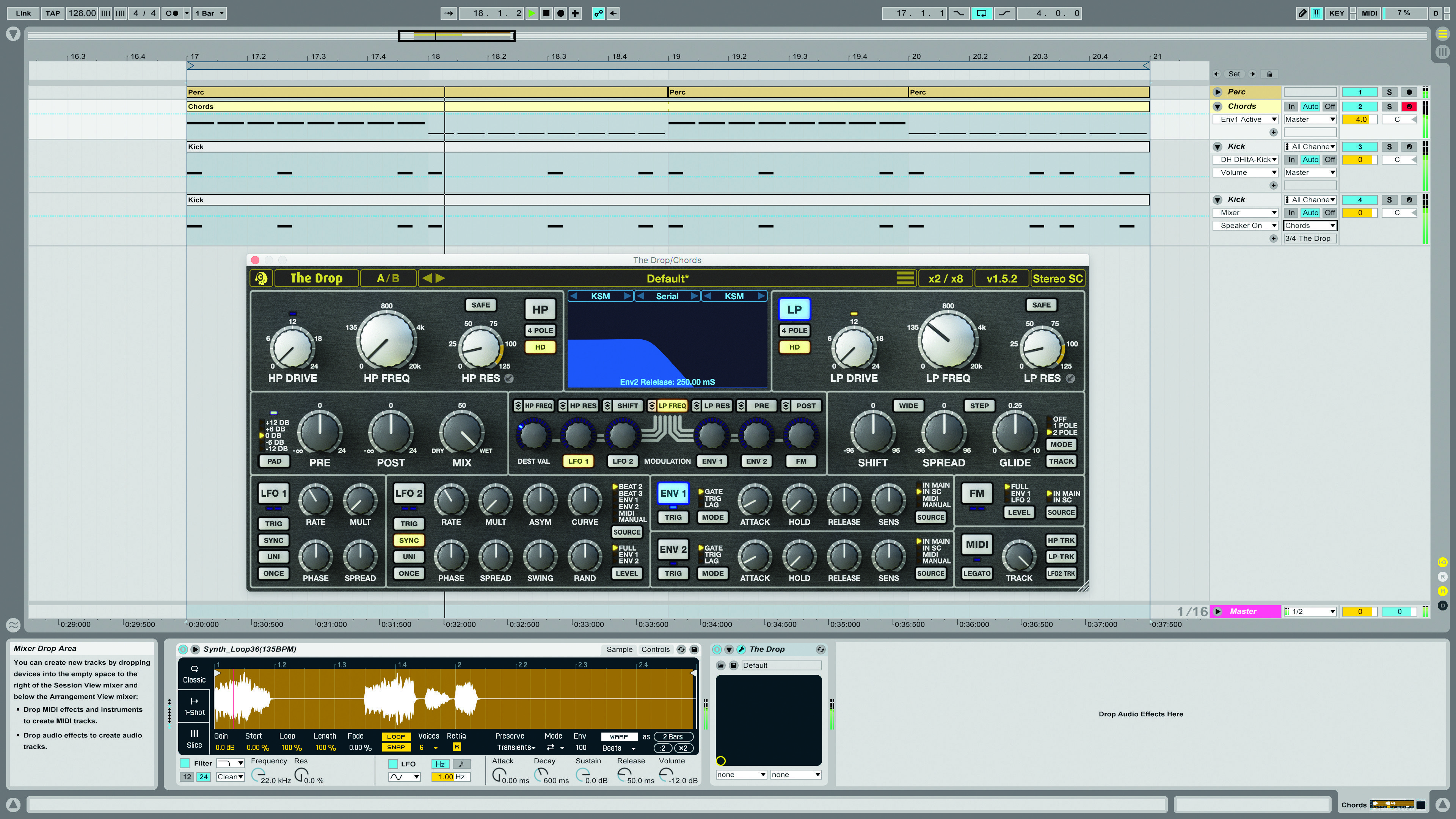Open the Env1 Active automation dropdown

(1246, 119)
